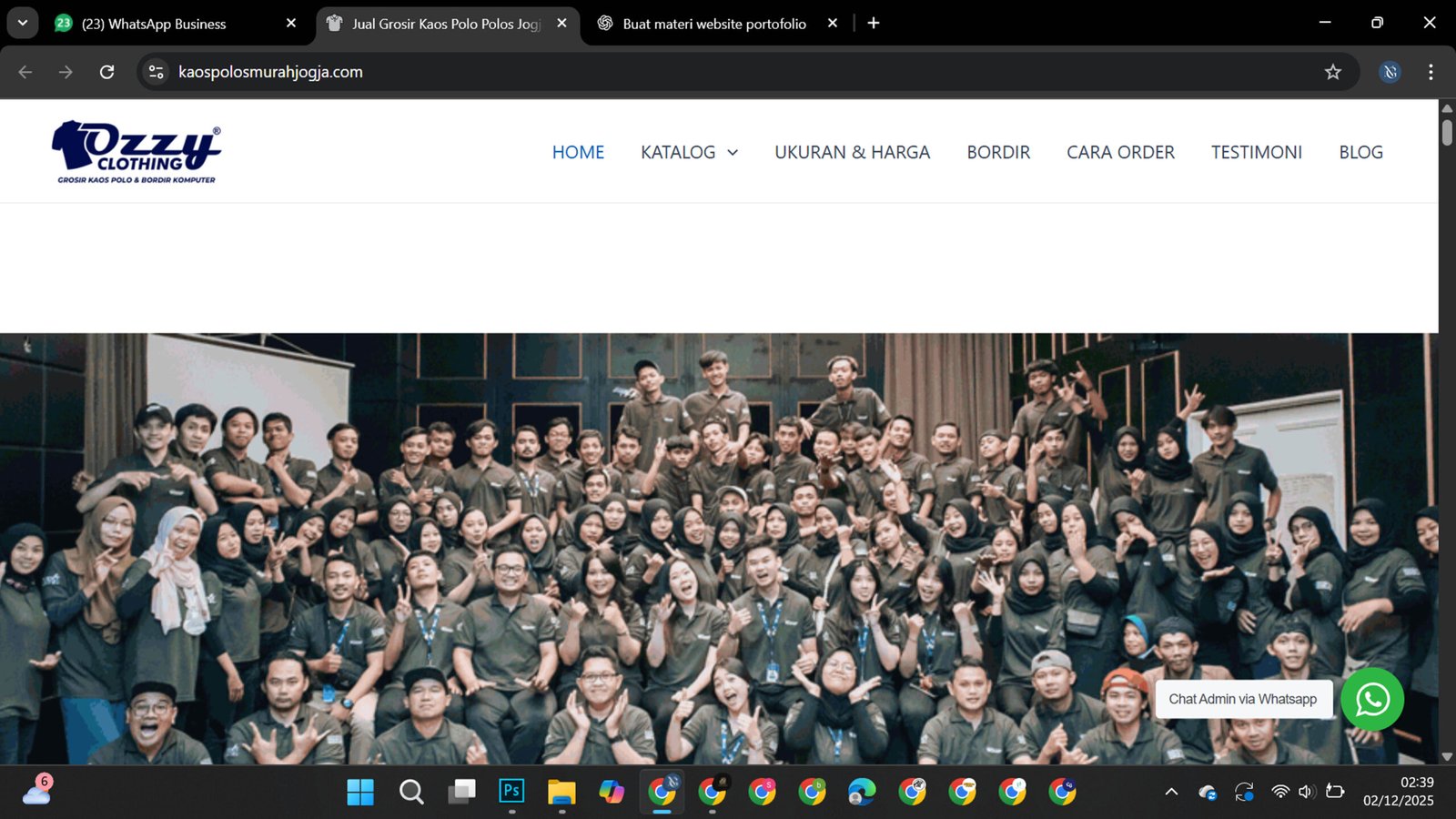This screenshot has height=819, width=1456.
Task: Click the green WhatsApp chat icon
Action: [x=1372, y=699]
